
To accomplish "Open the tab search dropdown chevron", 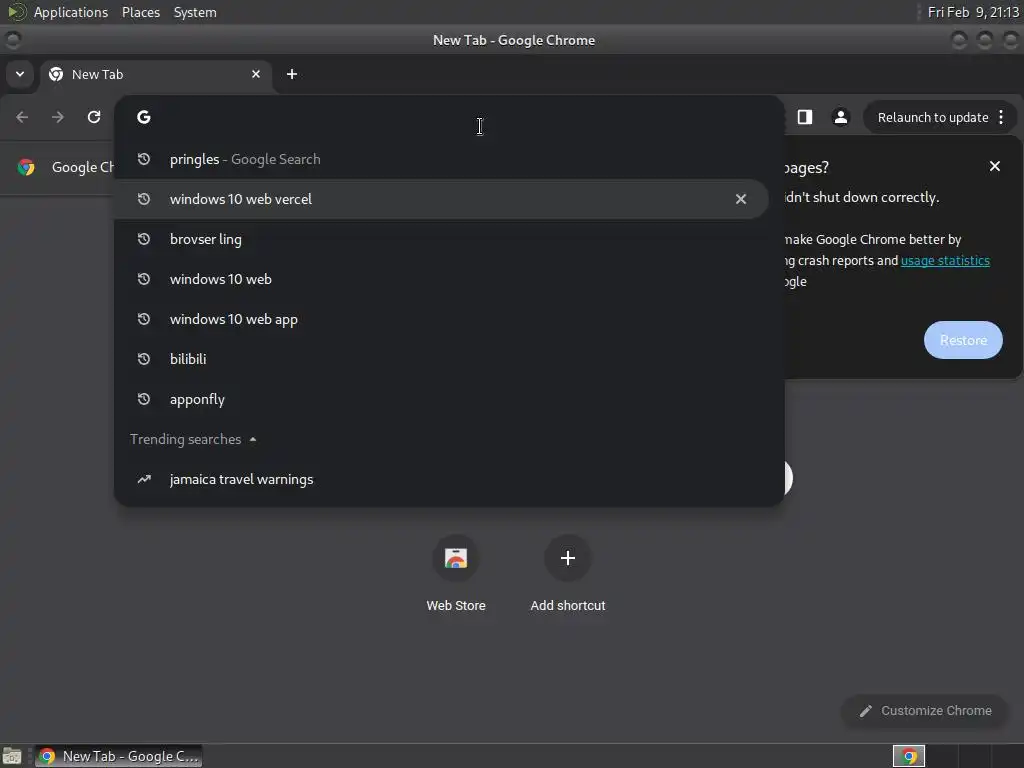I will click(x=20, y=74).
